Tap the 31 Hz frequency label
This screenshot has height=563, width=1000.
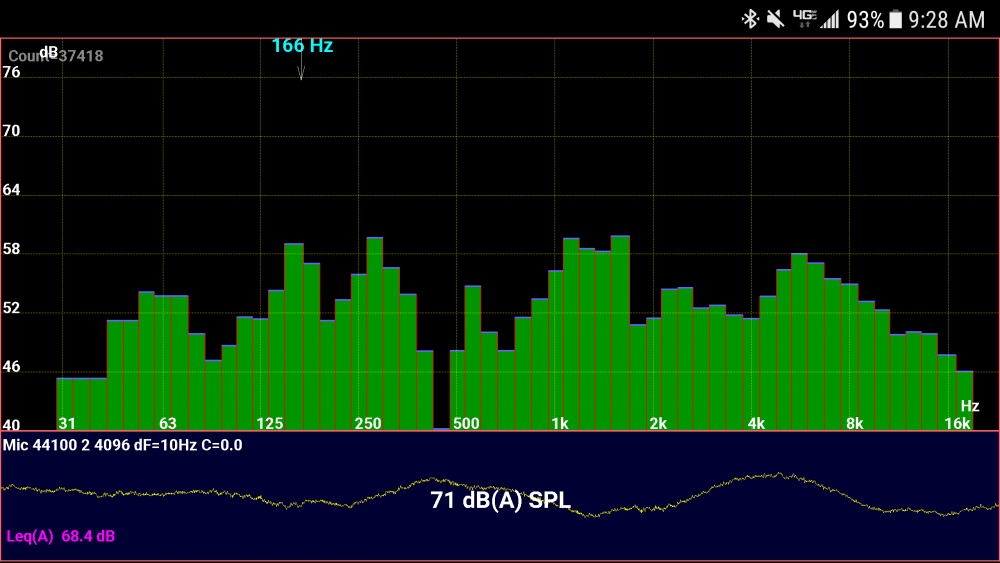(x=67, y=423)
